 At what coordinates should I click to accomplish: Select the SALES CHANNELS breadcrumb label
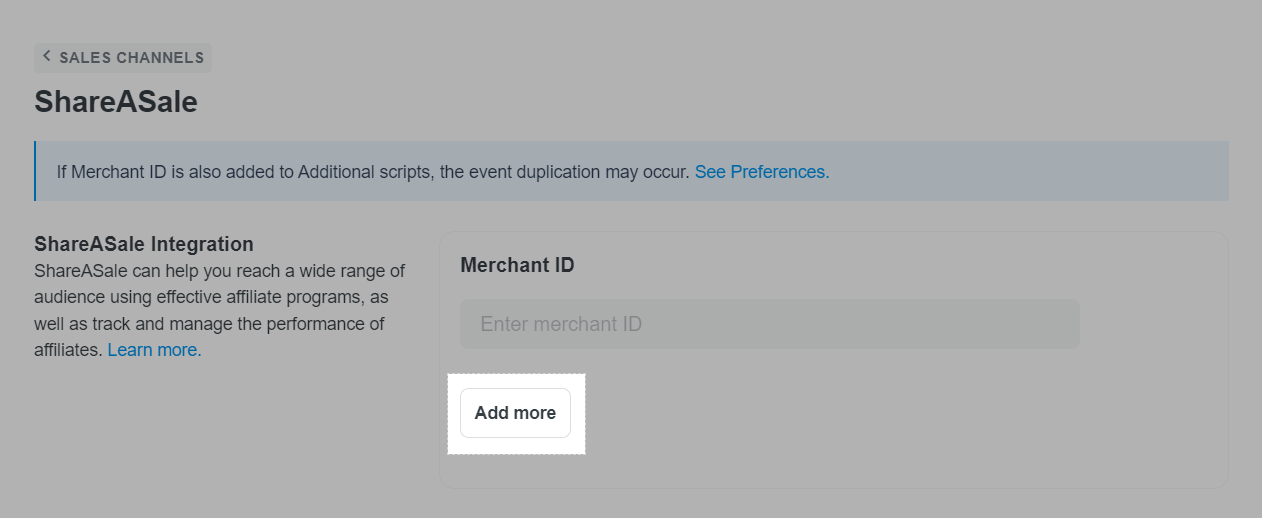(131, 58)
